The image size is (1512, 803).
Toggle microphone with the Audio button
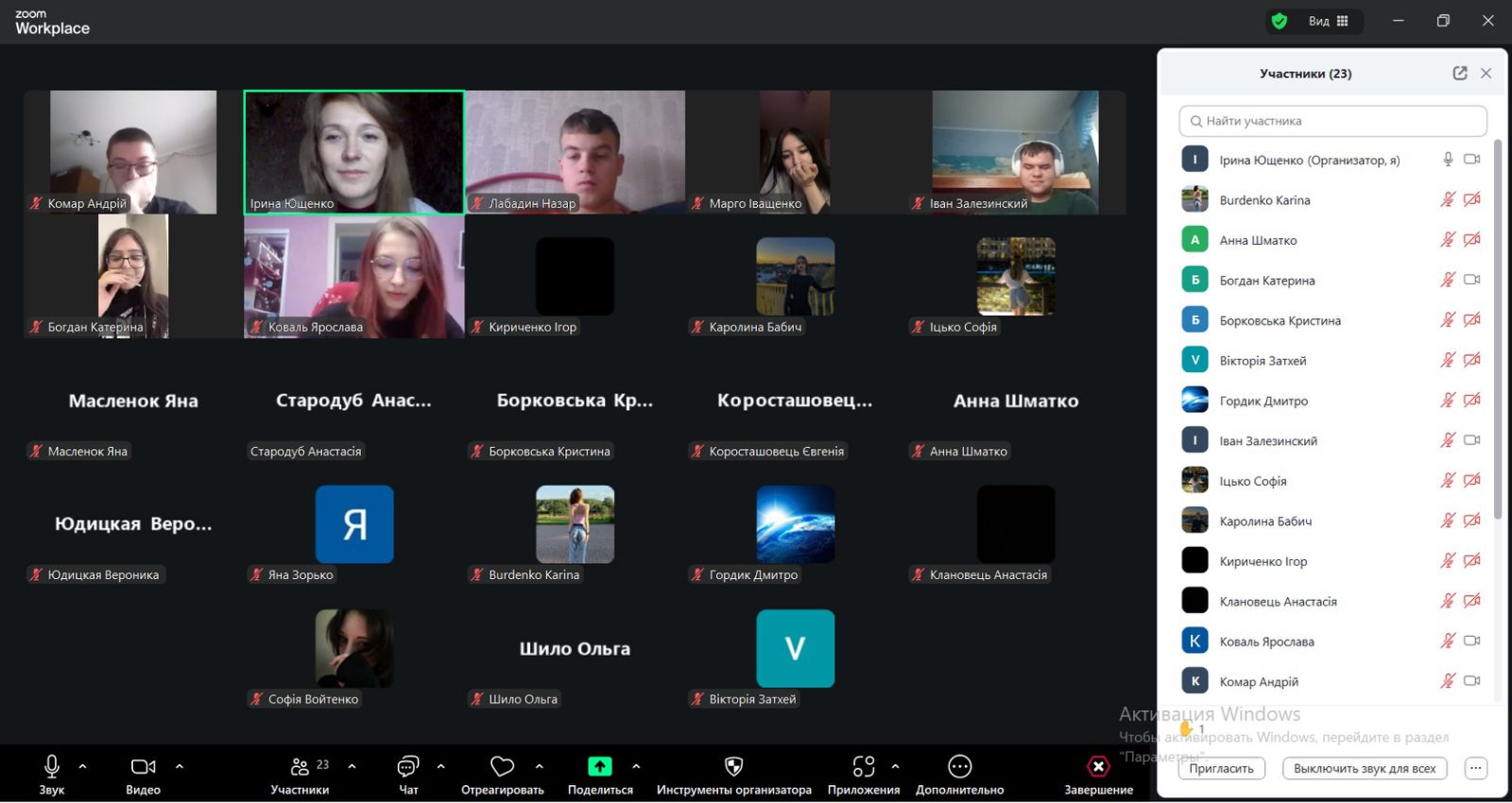click(52, 767)
